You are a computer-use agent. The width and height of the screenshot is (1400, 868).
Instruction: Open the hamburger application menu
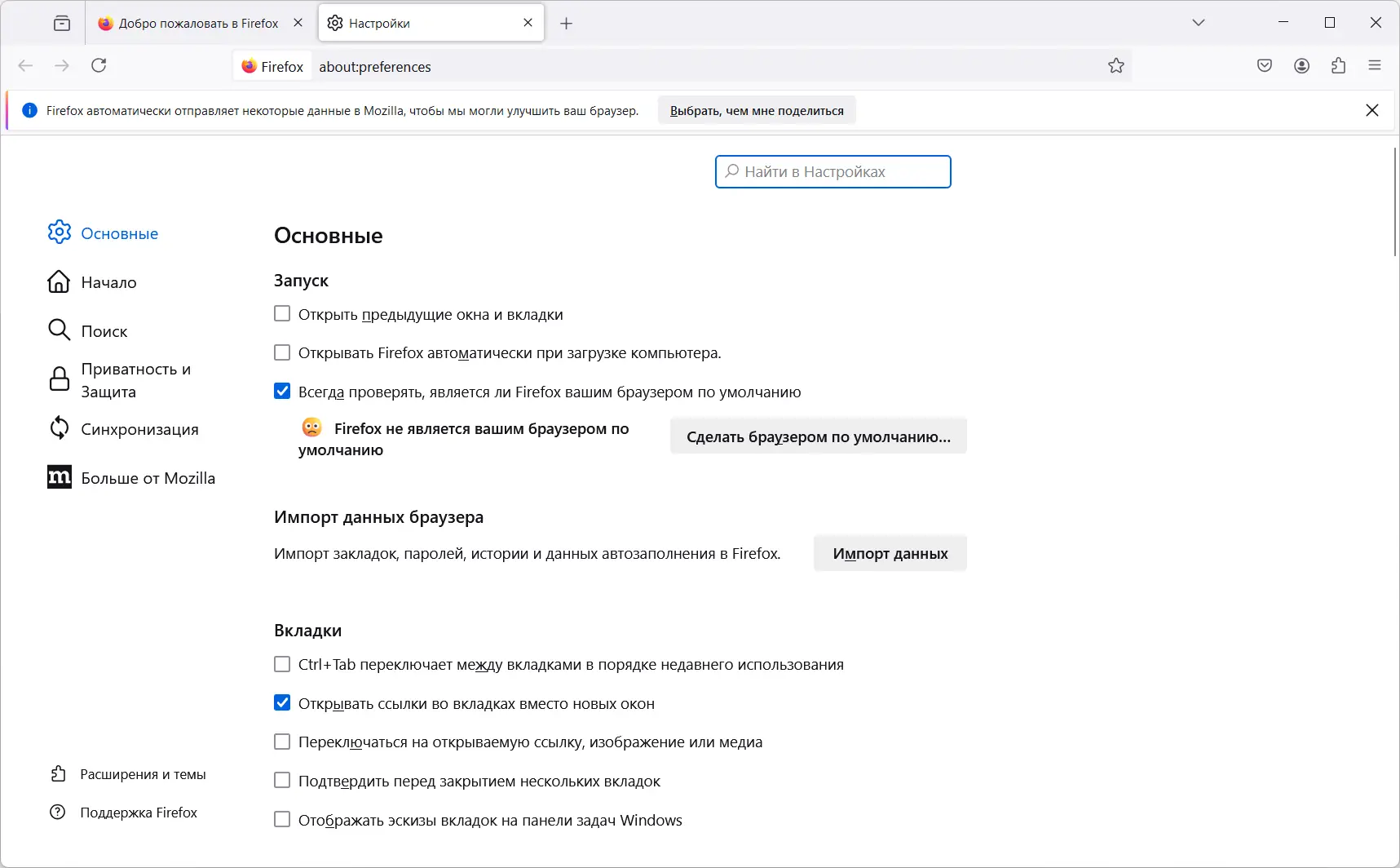tap(1375, 66)
